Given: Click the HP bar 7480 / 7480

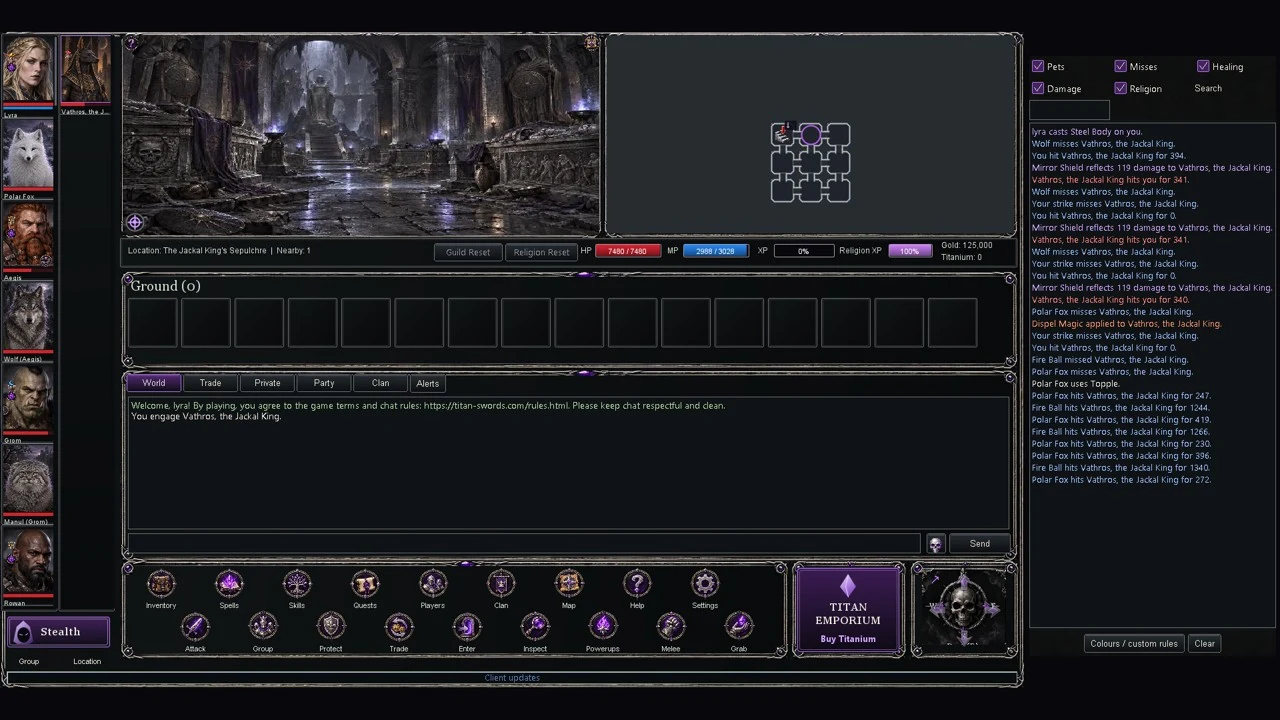Looking at the screenshot, I should 628,251.
